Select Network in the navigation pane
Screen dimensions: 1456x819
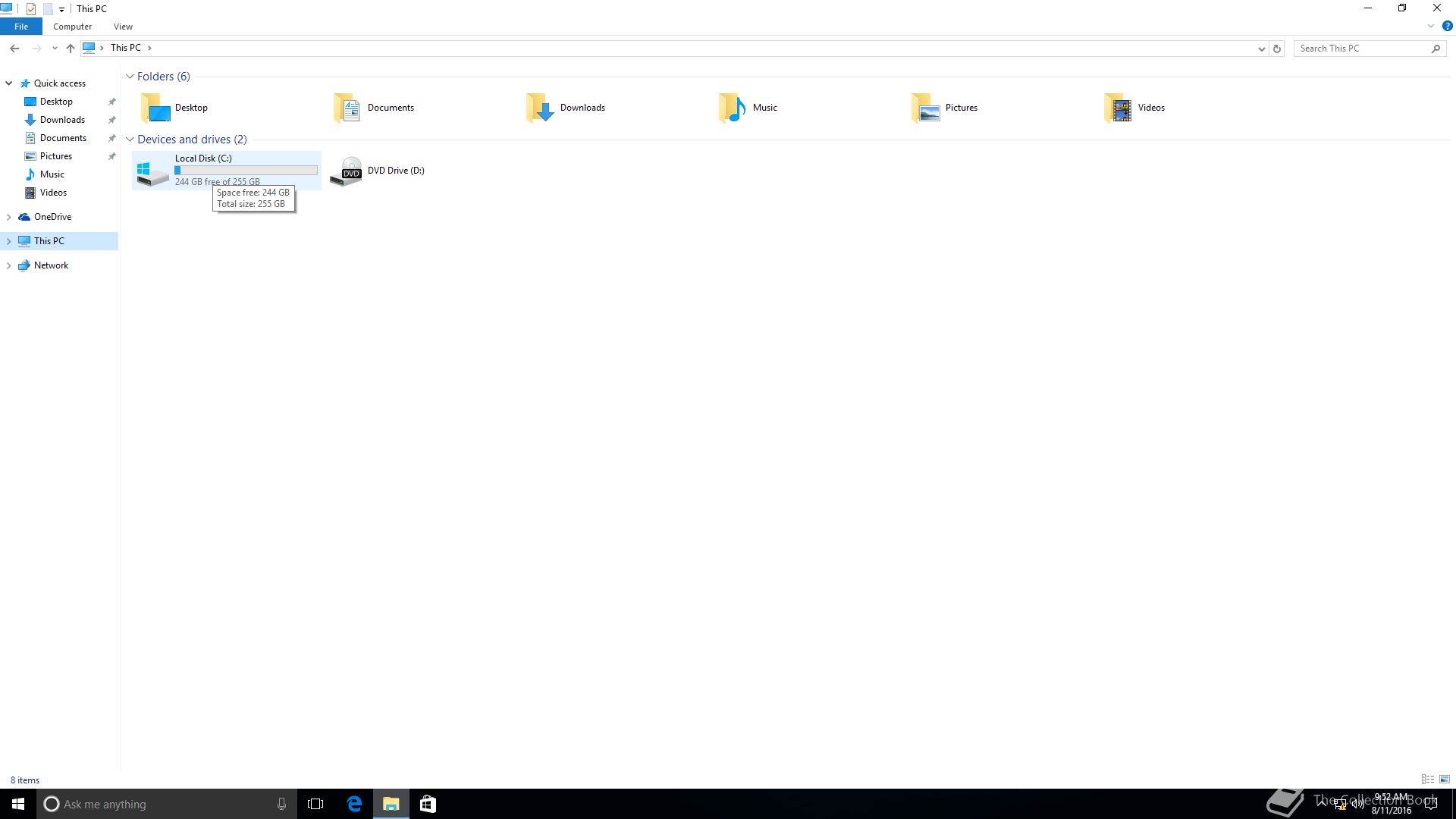pos(51,265)
